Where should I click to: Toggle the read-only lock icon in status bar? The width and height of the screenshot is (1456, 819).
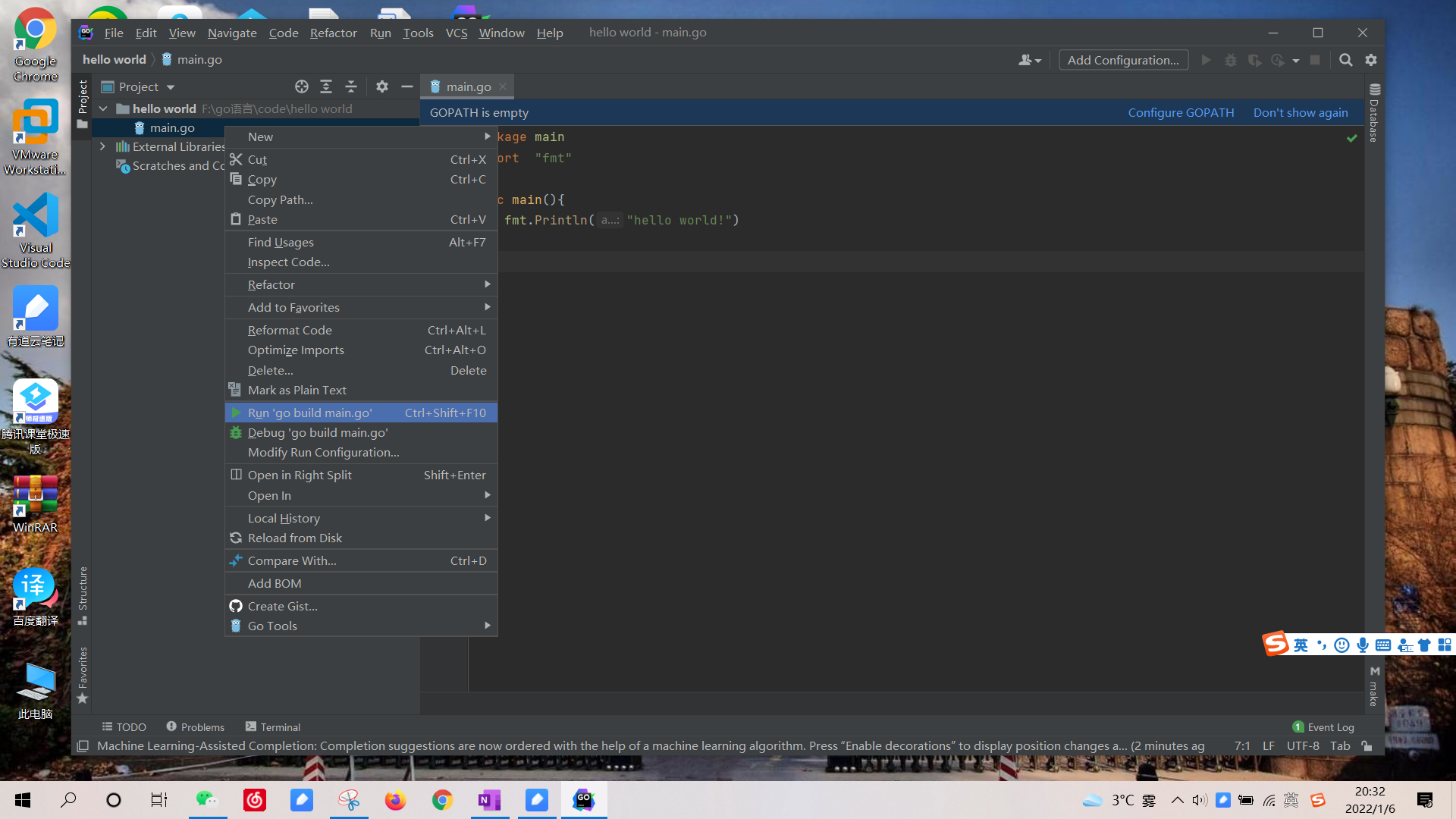click(1367, 745)
